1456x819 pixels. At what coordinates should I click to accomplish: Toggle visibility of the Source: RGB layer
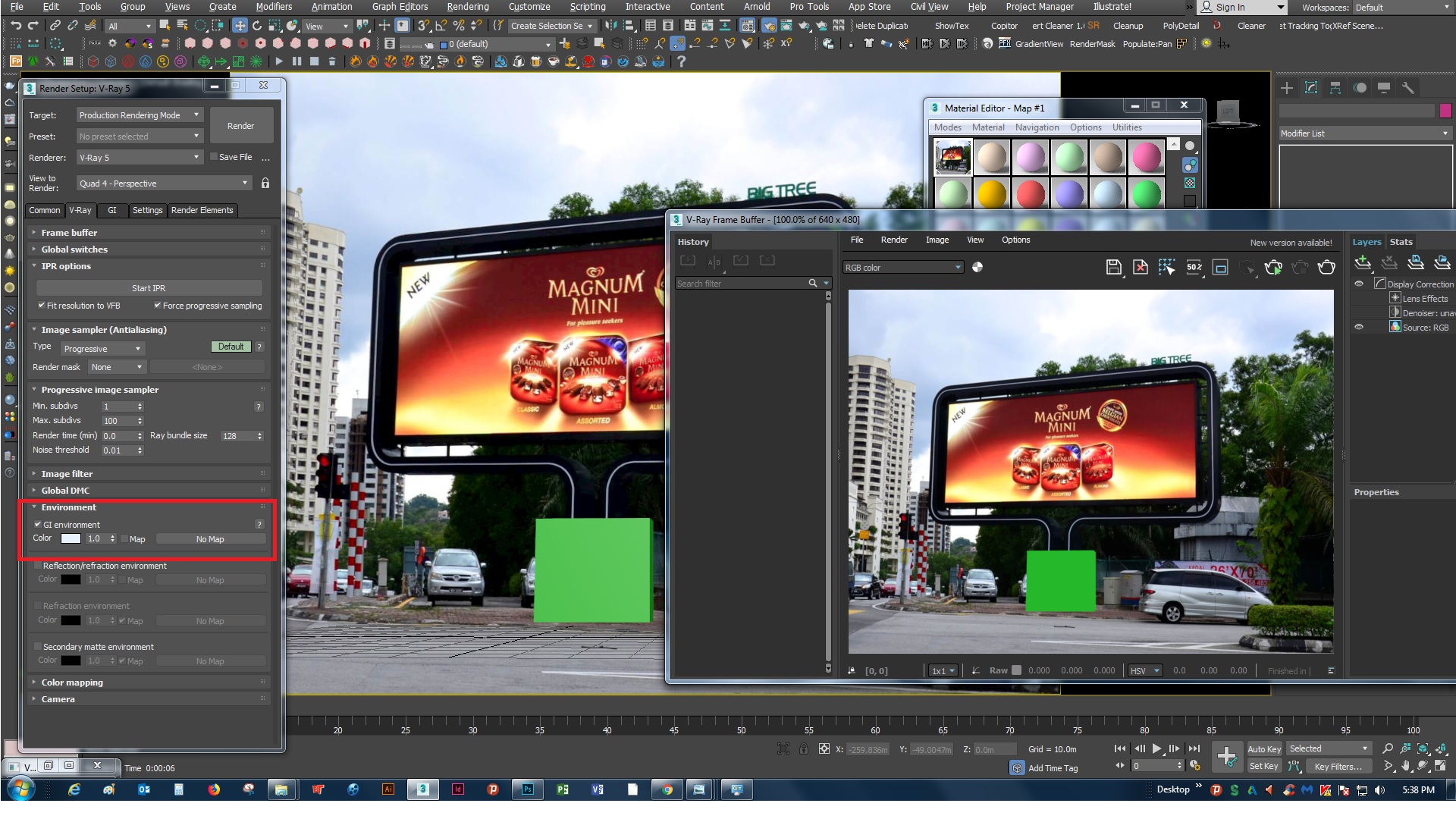pos(1359,327)
